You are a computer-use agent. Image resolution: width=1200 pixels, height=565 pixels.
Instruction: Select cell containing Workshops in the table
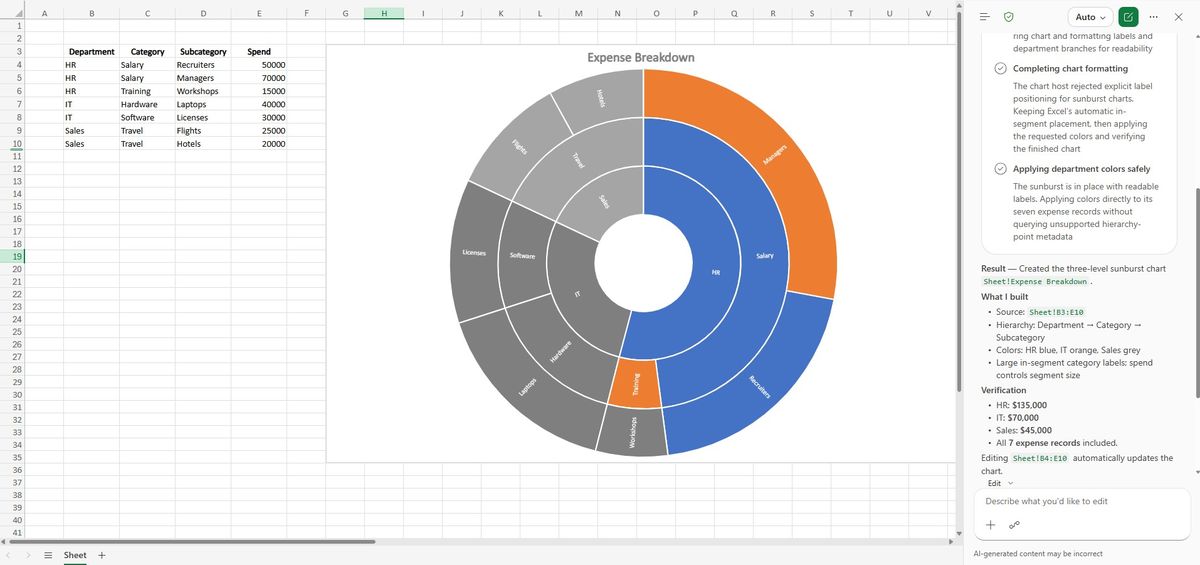(203, 91)
